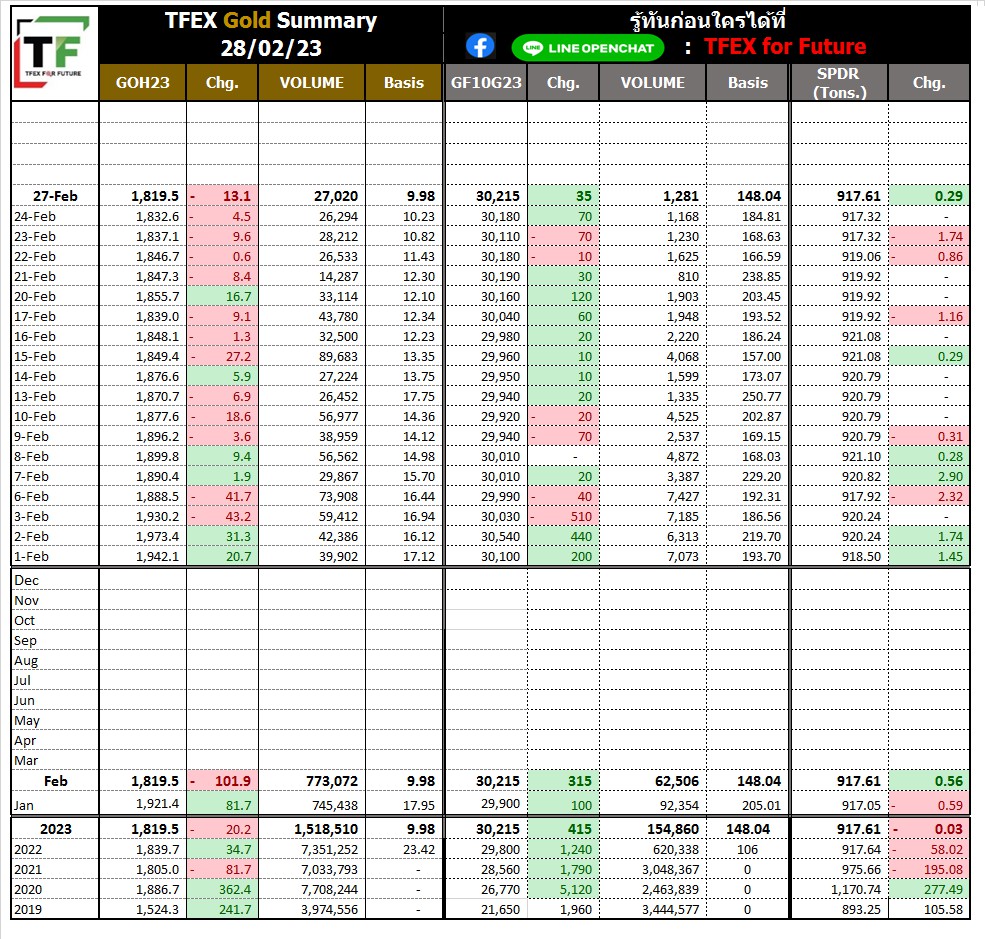The height and width of the screenshot is (939, 985).
Task: Click GOH23 volume value 27,020
Action: tap(336, 196)
